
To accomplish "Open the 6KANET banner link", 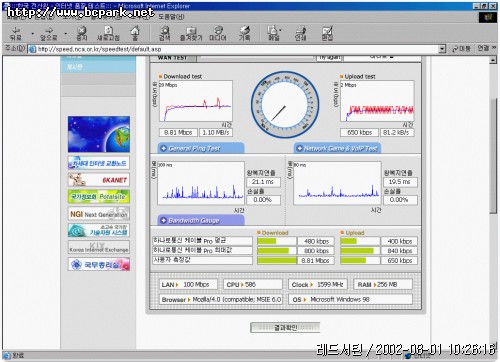I will point(99,180).
